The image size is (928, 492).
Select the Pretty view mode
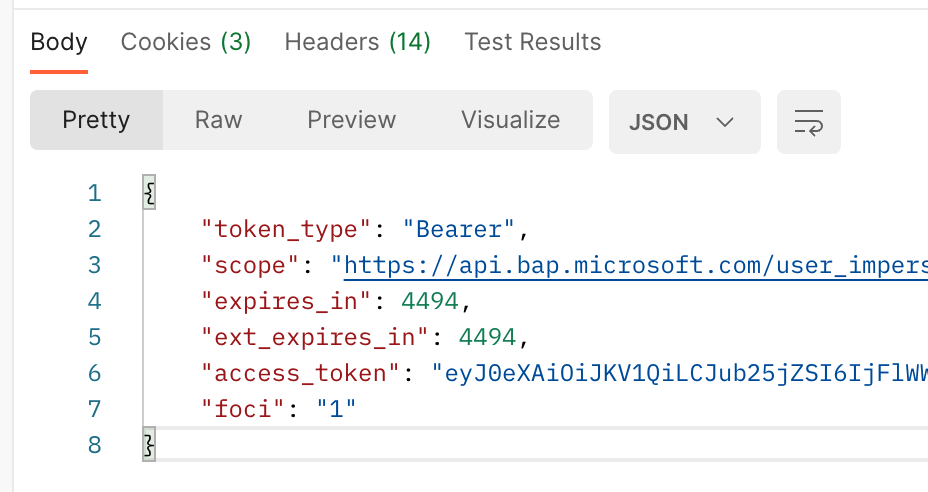click(x=96, y=120)
